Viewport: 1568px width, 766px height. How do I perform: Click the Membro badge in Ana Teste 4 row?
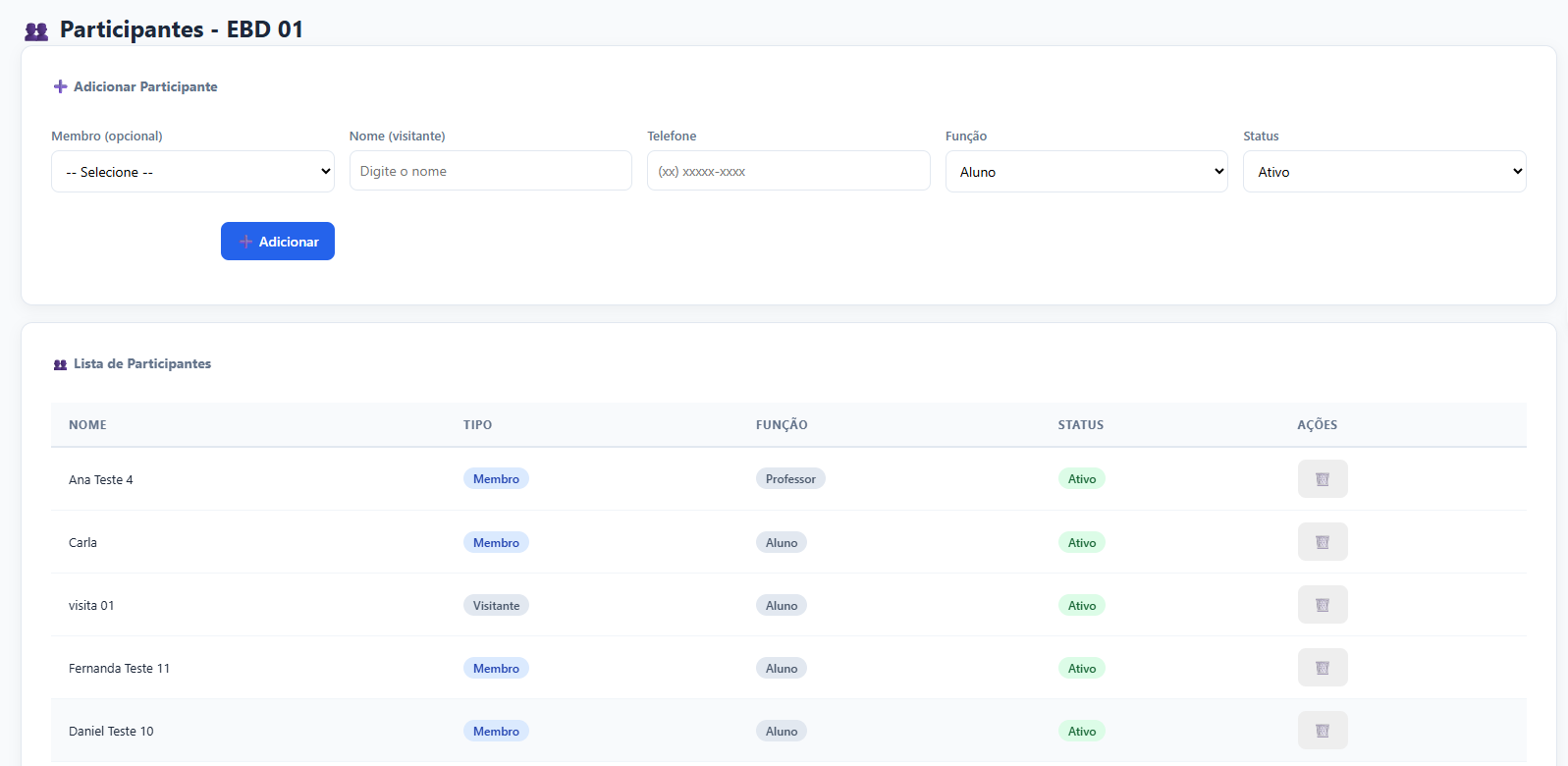click(496, 479)
